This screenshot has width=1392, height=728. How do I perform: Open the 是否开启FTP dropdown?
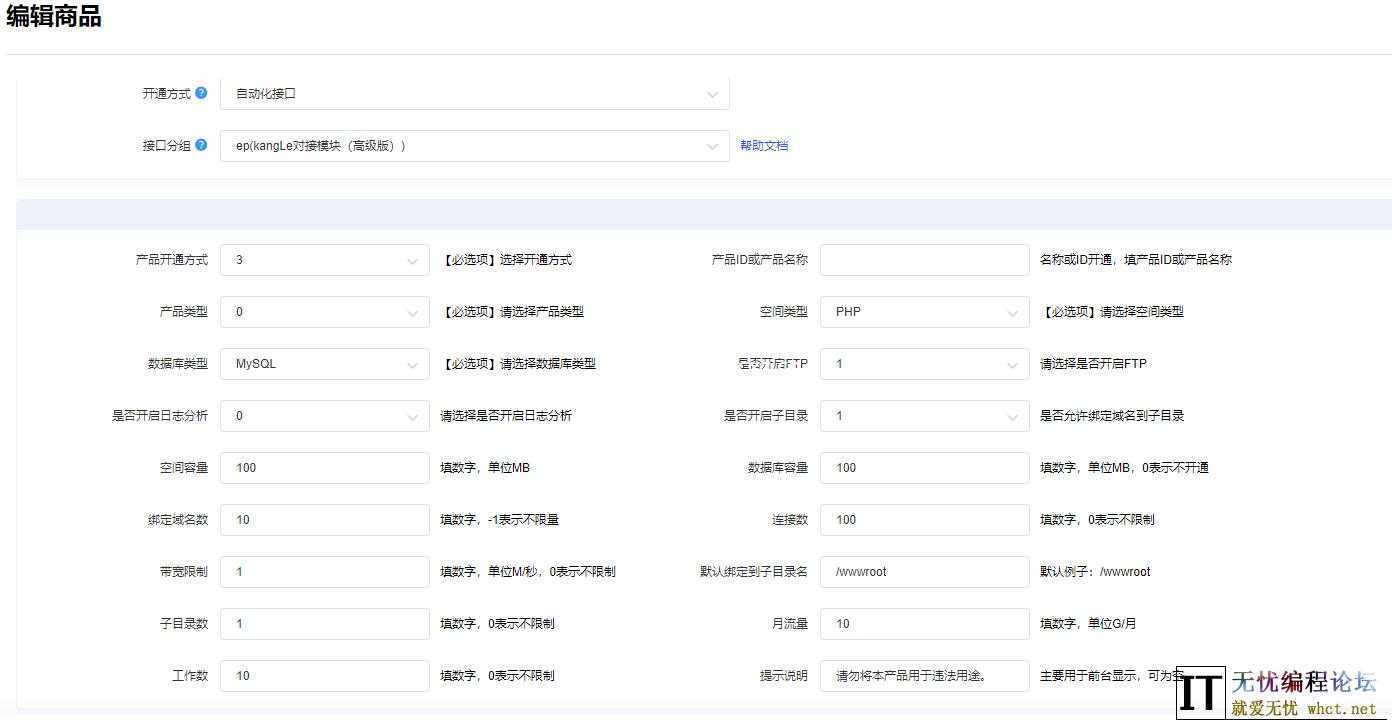pos(924,364)
